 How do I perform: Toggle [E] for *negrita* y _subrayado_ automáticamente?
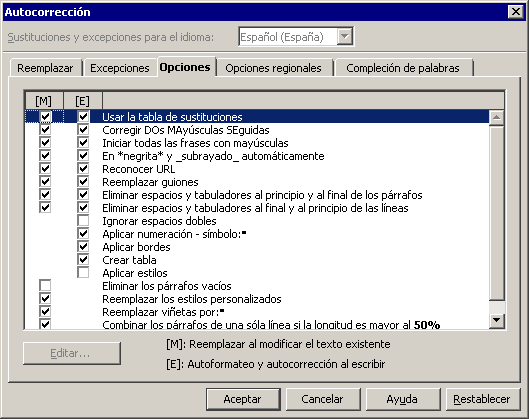83,156
